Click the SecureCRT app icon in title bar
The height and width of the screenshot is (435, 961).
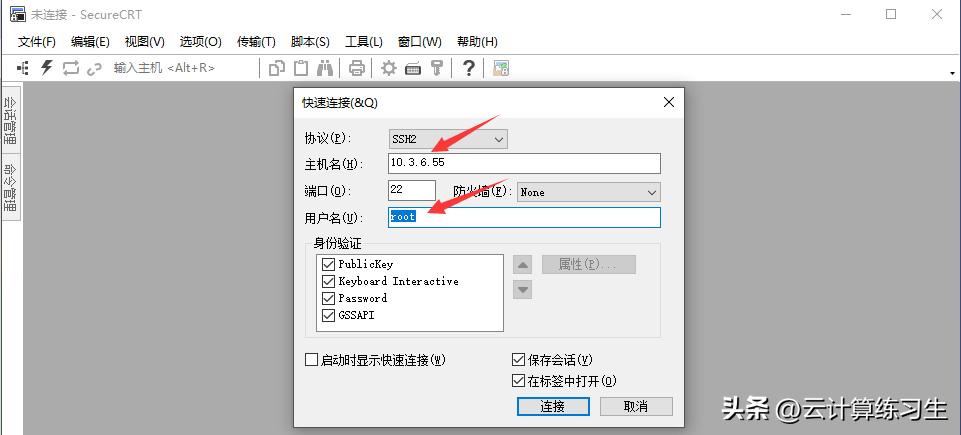[18, 14]
